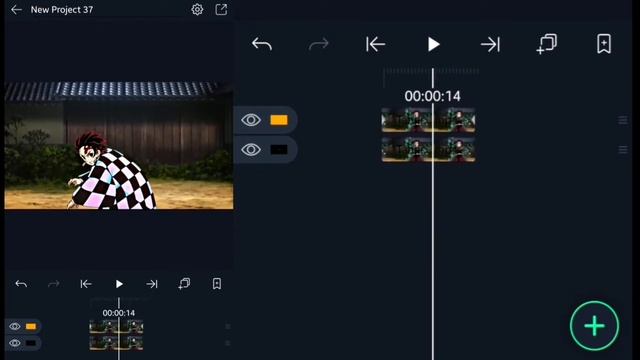Select the upper clip in the small timeline
Viewport: 640px width, 360px height.
(x=116, y=327)
